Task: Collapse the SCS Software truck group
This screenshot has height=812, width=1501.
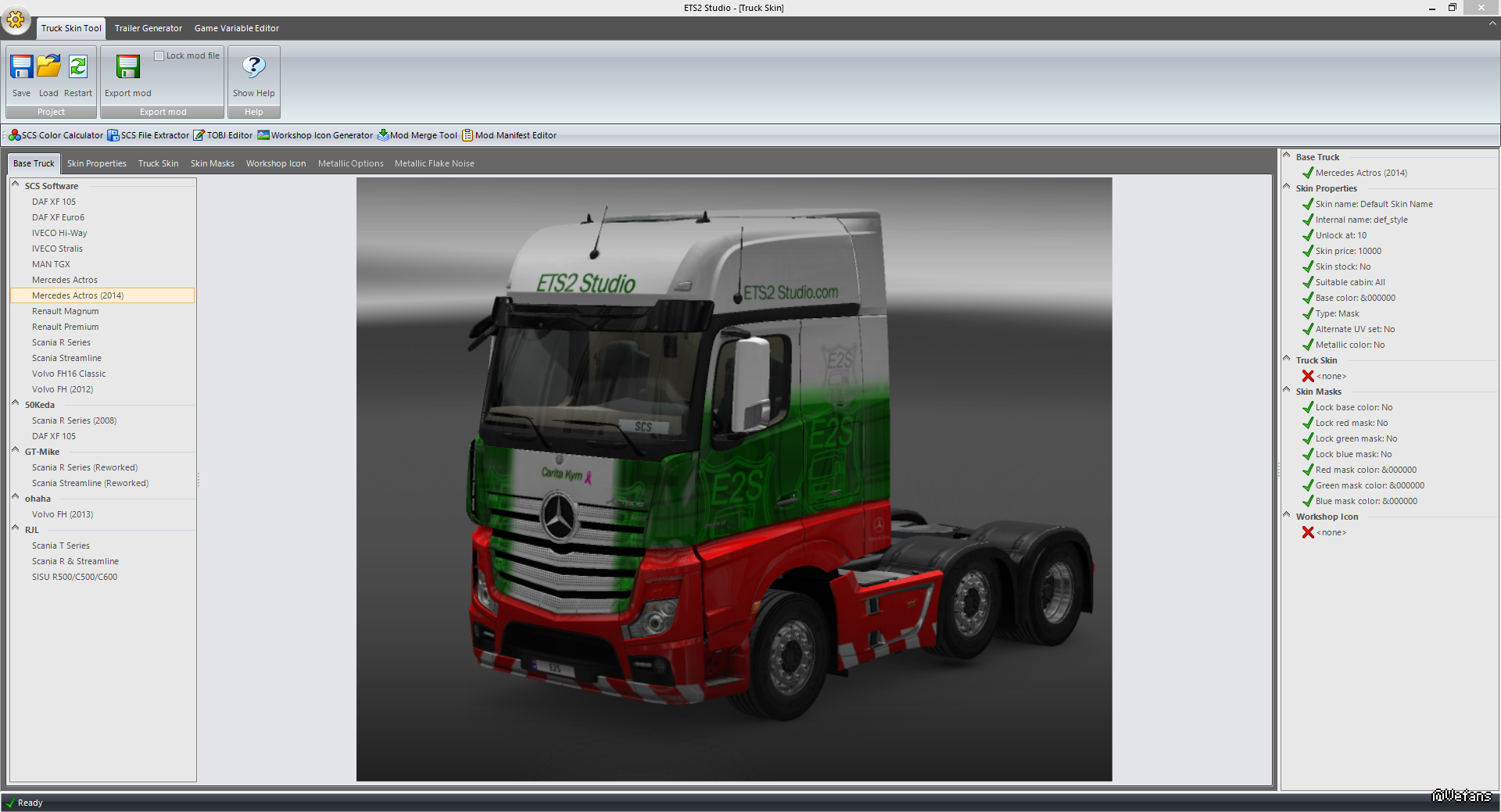Action: pyautogui.click(x=16, y=184)
